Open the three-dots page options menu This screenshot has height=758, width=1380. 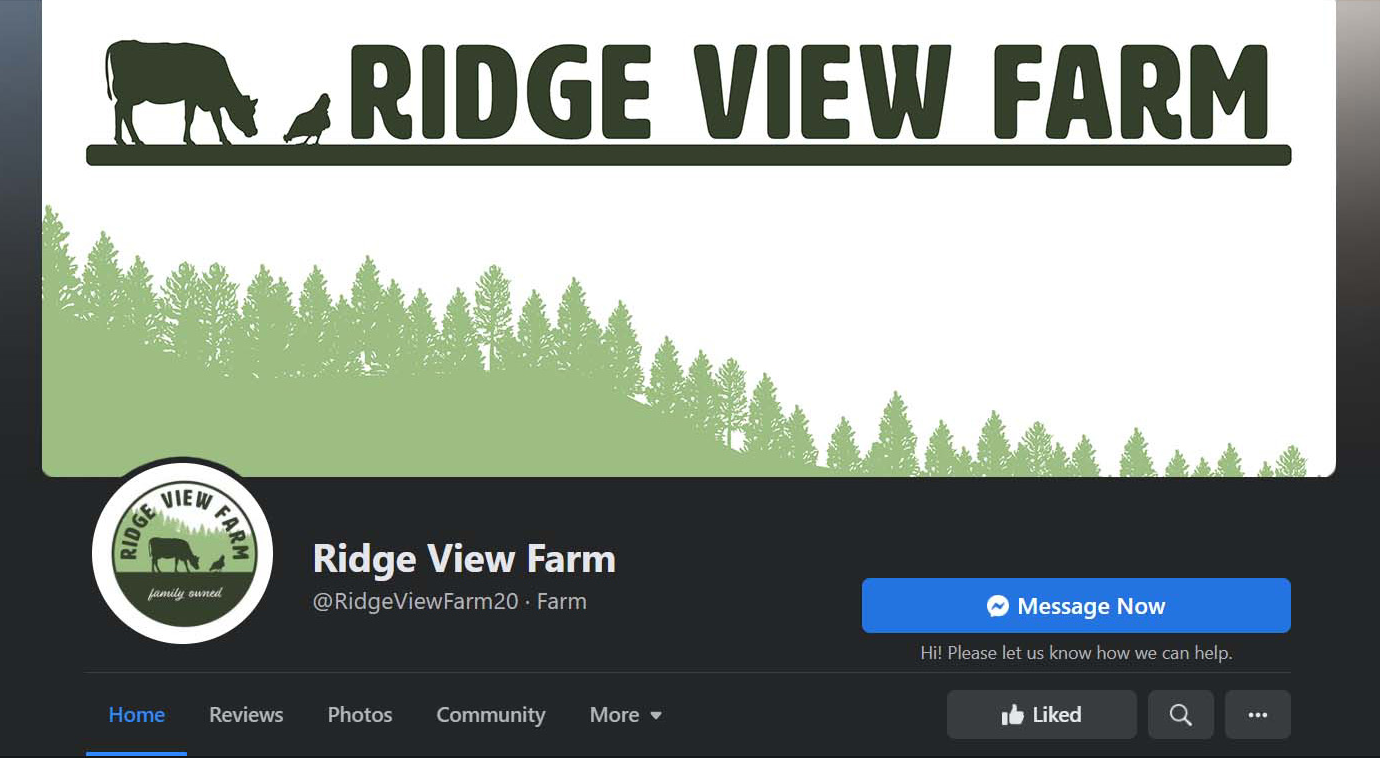(1258, 715)
